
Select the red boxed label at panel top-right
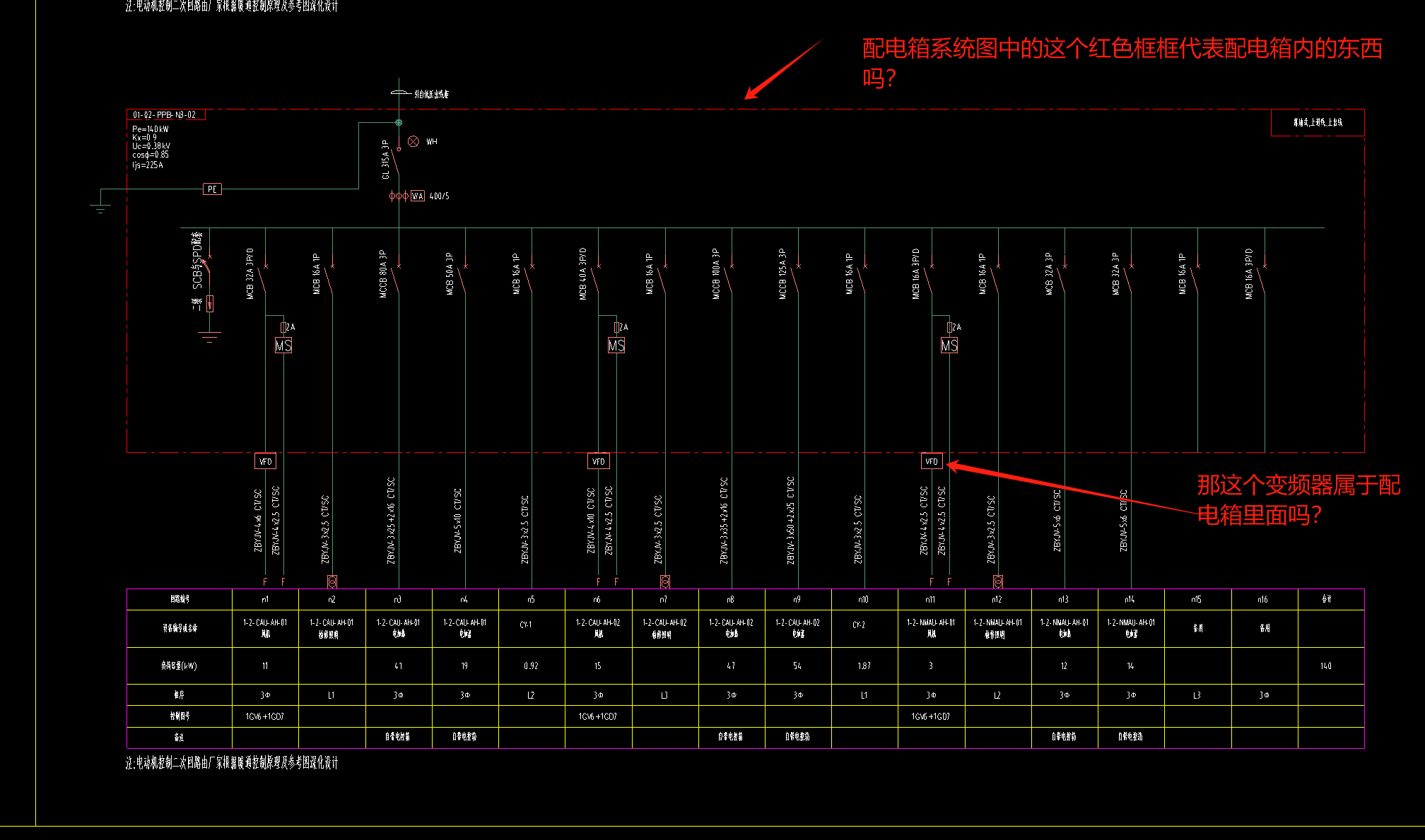pyautogui.click(x=1318, y=122)
